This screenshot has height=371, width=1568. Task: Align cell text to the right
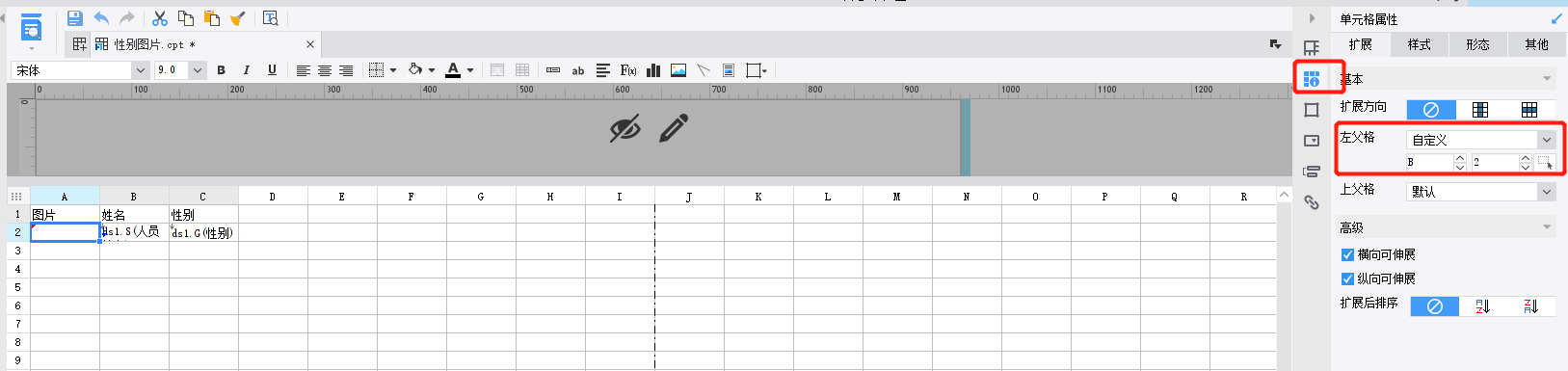(346, 70)
